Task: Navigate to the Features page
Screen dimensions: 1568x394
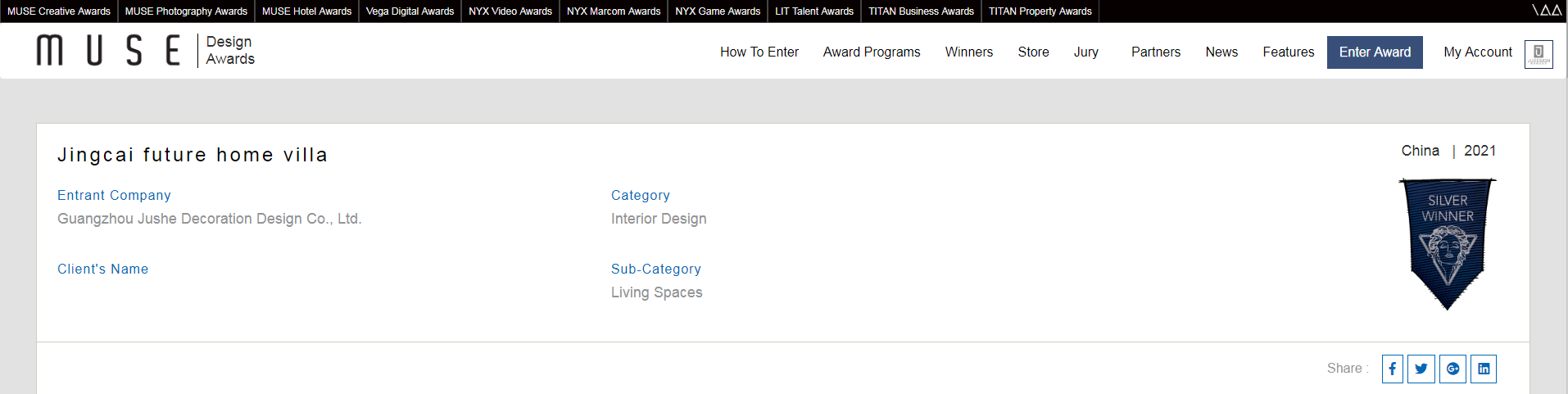Action: click(1288, 52)
